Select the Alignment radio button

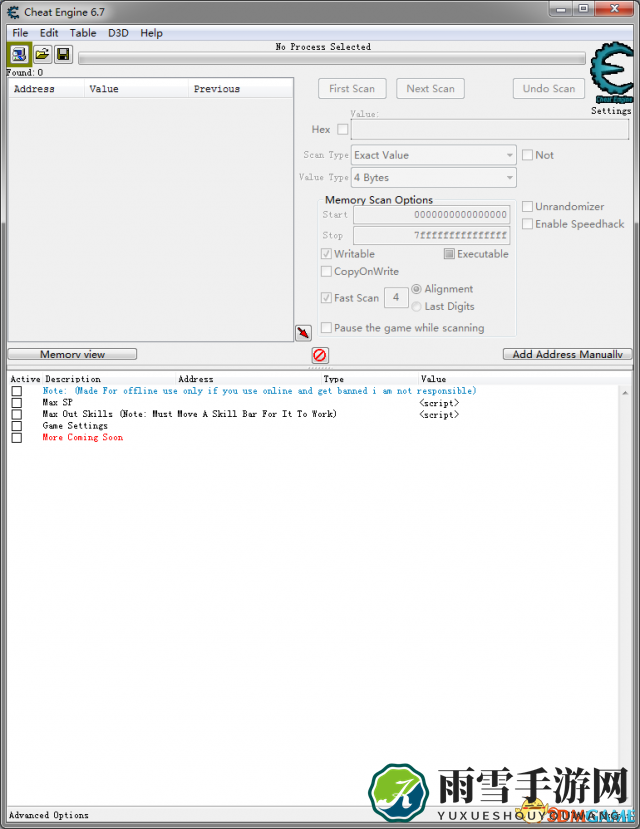point(416,289)
